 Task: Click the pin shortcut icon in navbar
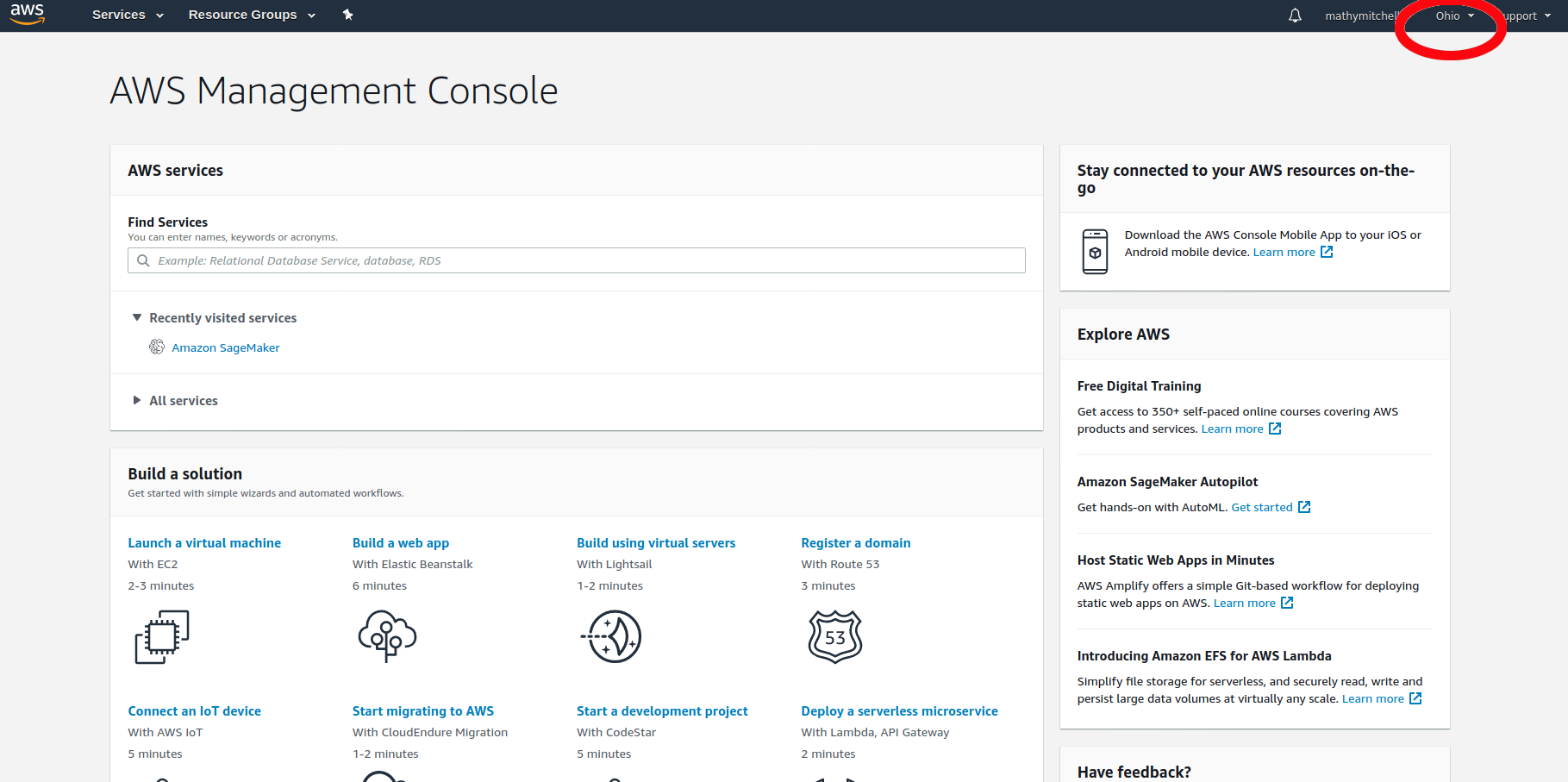point(347,15)
